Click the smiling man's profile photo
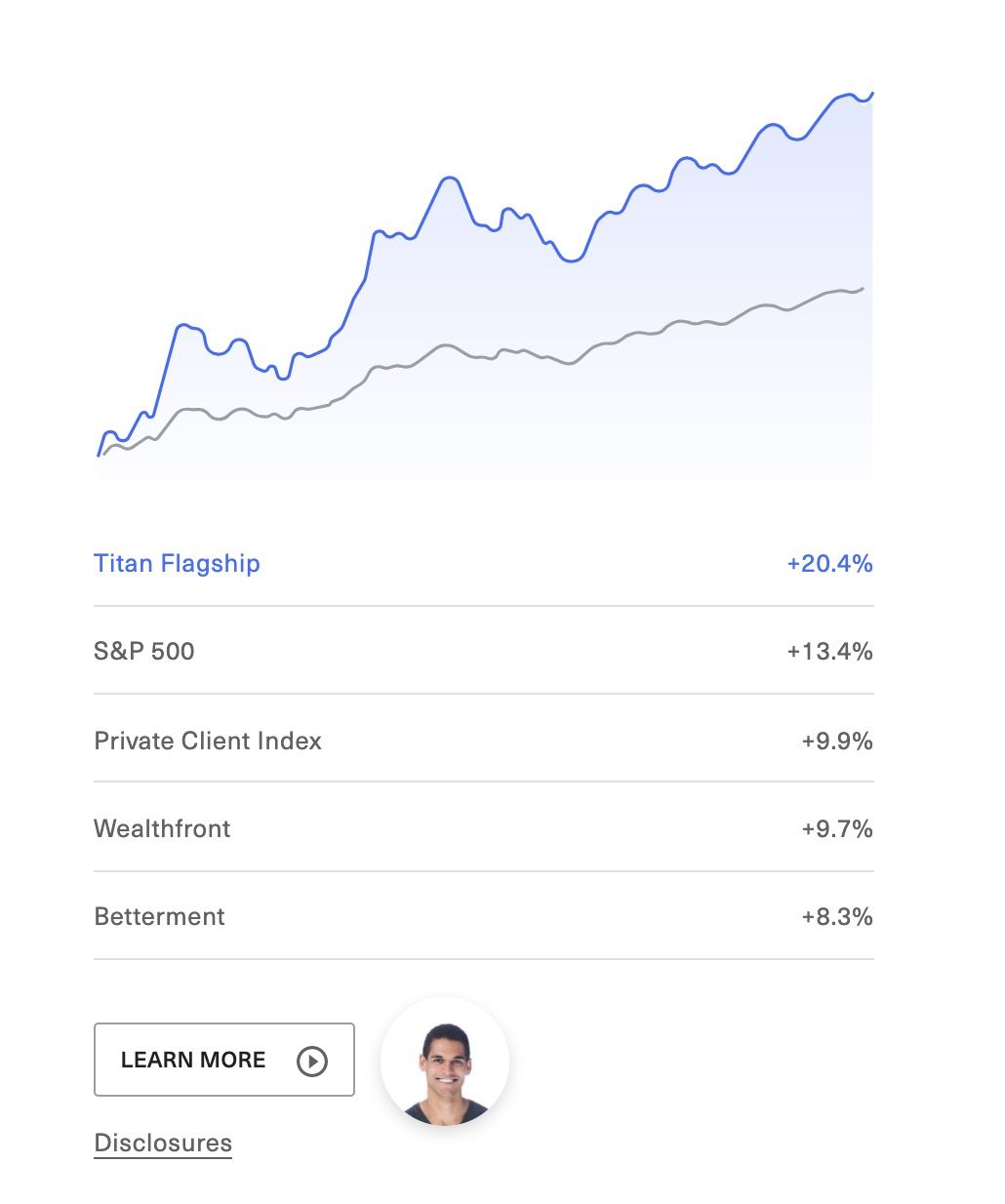This screenshot has height=1204, width=1005. tap(445, 1063)
